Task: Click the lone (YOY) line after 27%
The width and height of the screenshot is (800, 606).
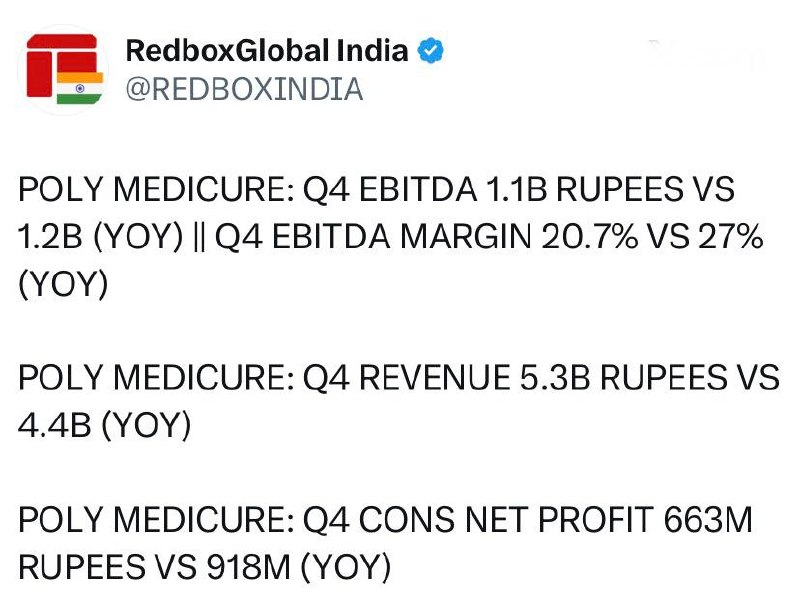Action: click(63, 285)
